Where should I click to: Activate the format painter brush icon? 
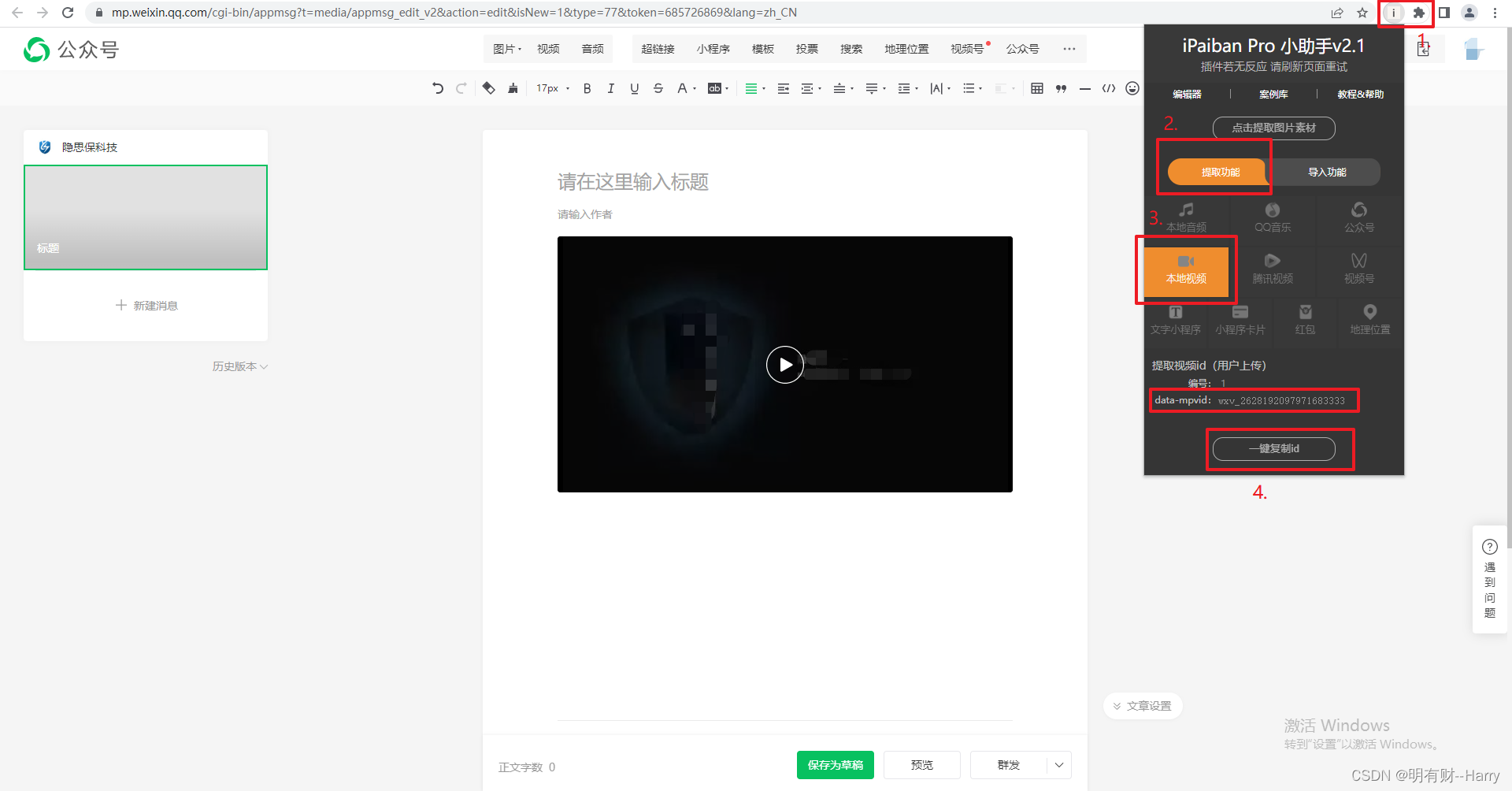[x=513, y=88]
